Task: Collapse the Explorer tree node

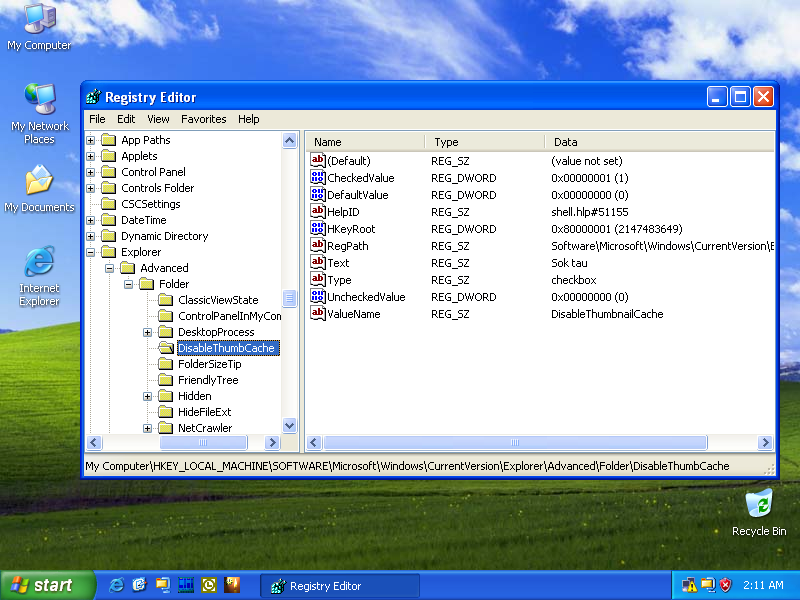Action: (91, 252)
